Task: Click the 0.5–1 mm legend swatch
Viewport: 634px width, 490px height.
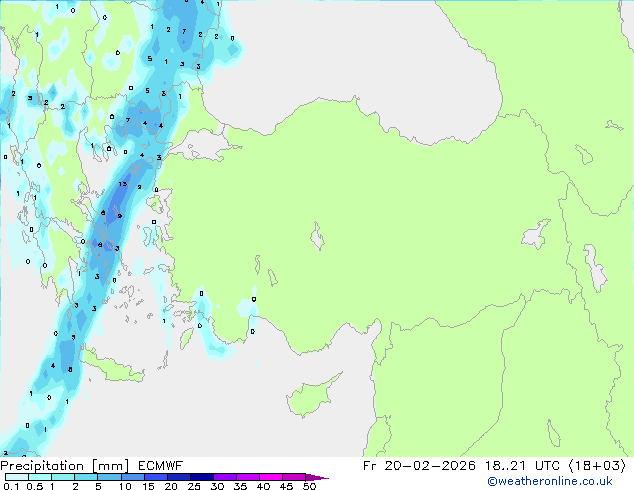Action: tap(40, 477)
